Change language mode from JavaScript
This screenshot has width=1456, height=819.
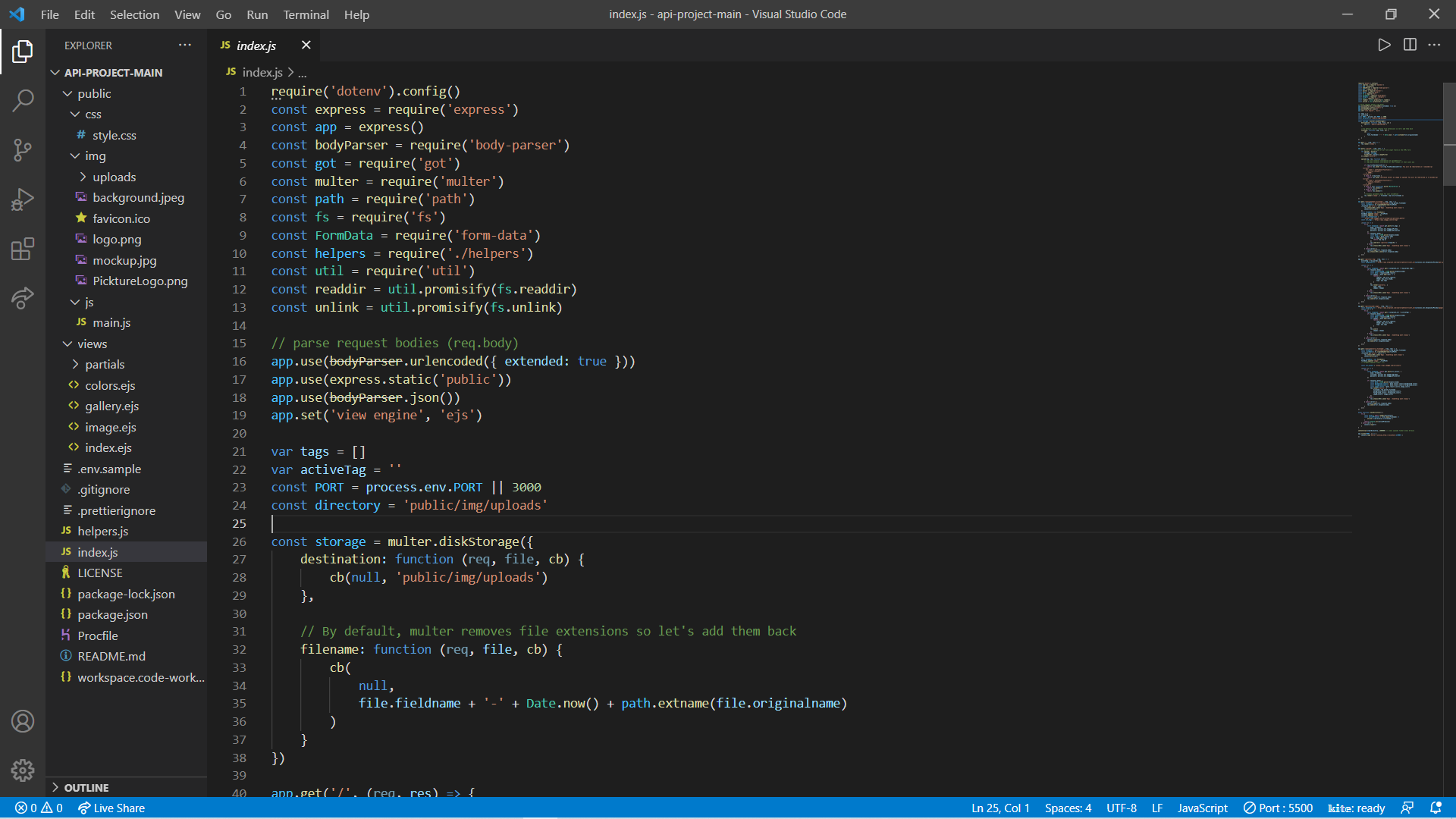[x=1202, y=808]
